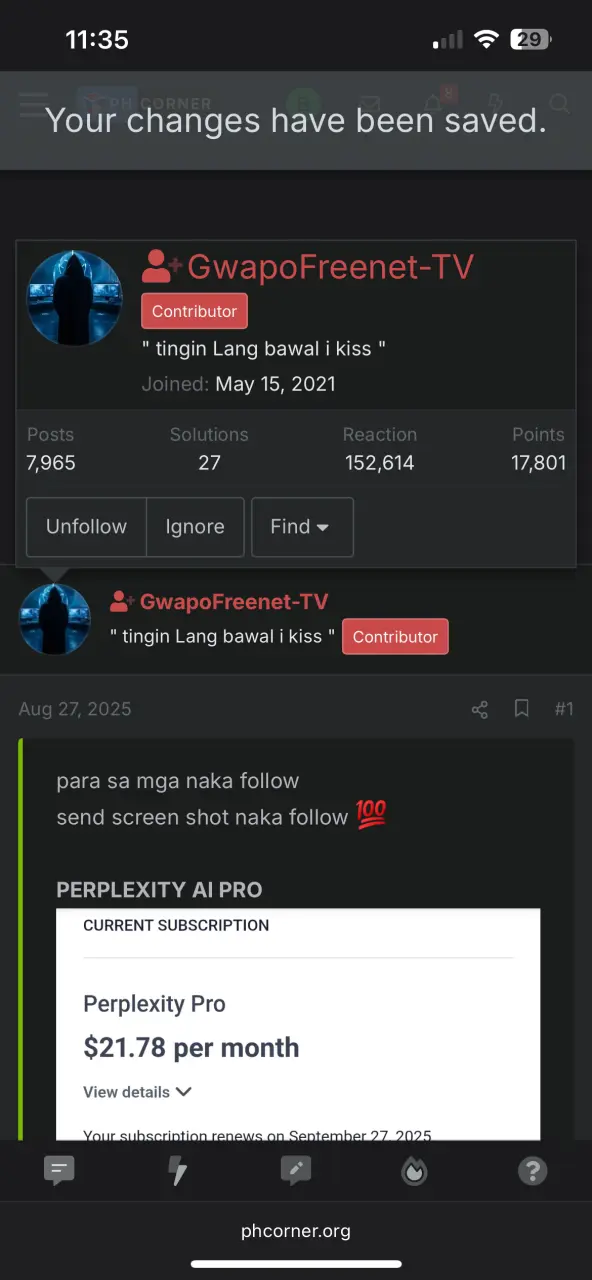Viewport: 592px width, 1280px height.
Task: Click the Aug 27, 2025 post date
Action: [x=75, y=709]
